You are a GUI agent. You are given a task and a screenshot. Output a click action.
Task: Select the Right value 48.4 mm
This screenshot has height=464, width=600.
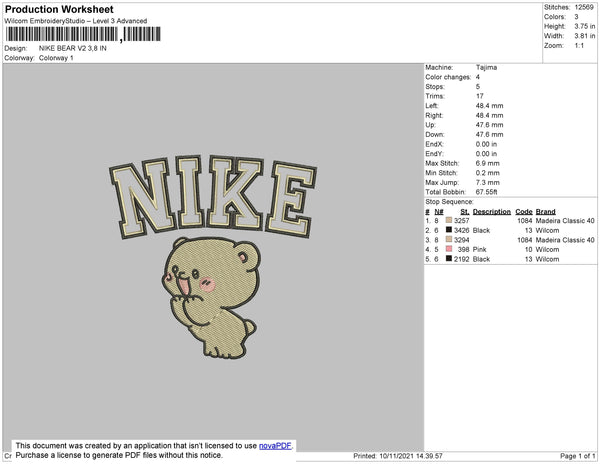click(489, 115)
